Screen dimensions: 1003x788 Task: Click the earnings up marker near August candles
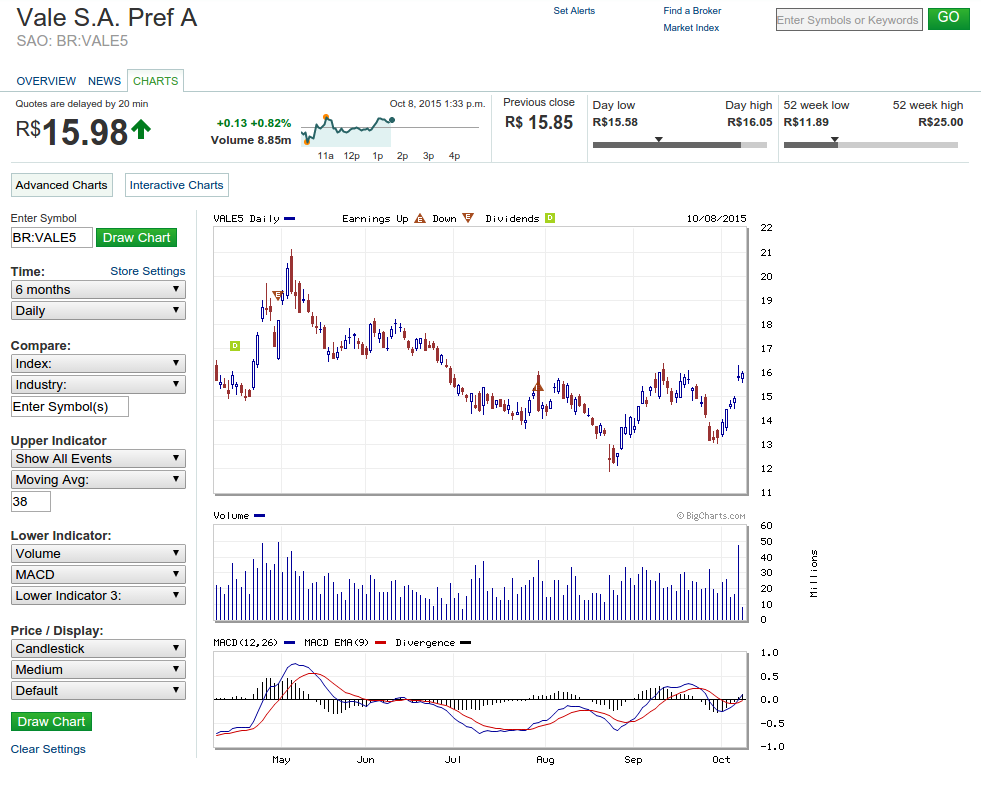coord(538,386)
